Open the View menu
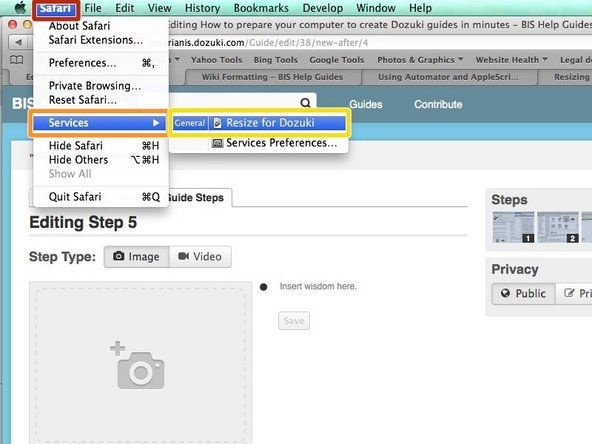 click(159, 8)
